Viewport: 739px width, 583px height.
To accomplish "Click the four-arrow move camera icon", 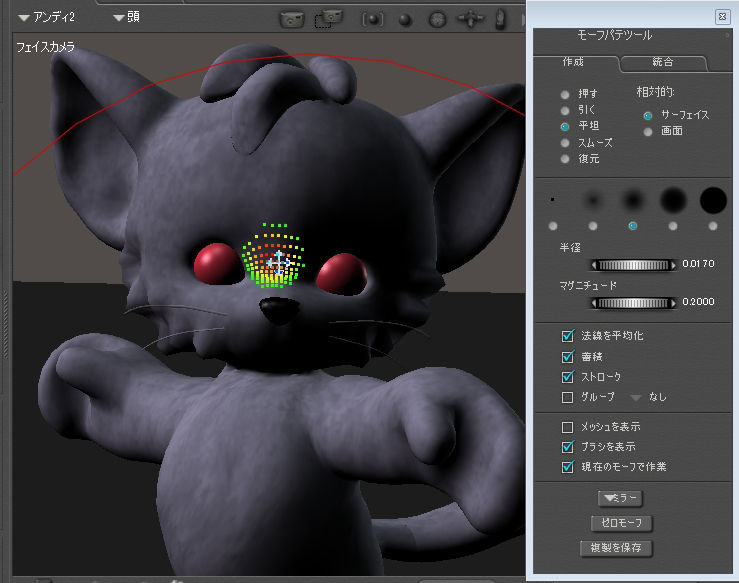I will click(x=470, y=19).
